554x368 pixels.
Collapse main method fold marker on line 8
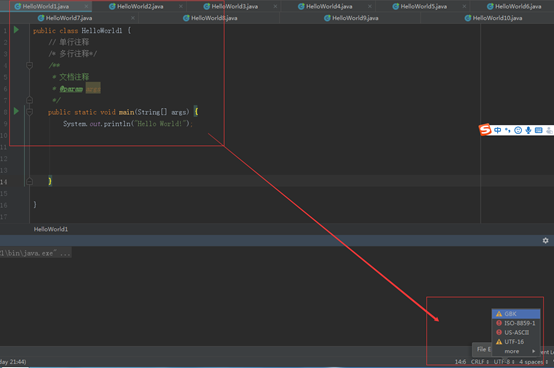[x=30, y=112]
